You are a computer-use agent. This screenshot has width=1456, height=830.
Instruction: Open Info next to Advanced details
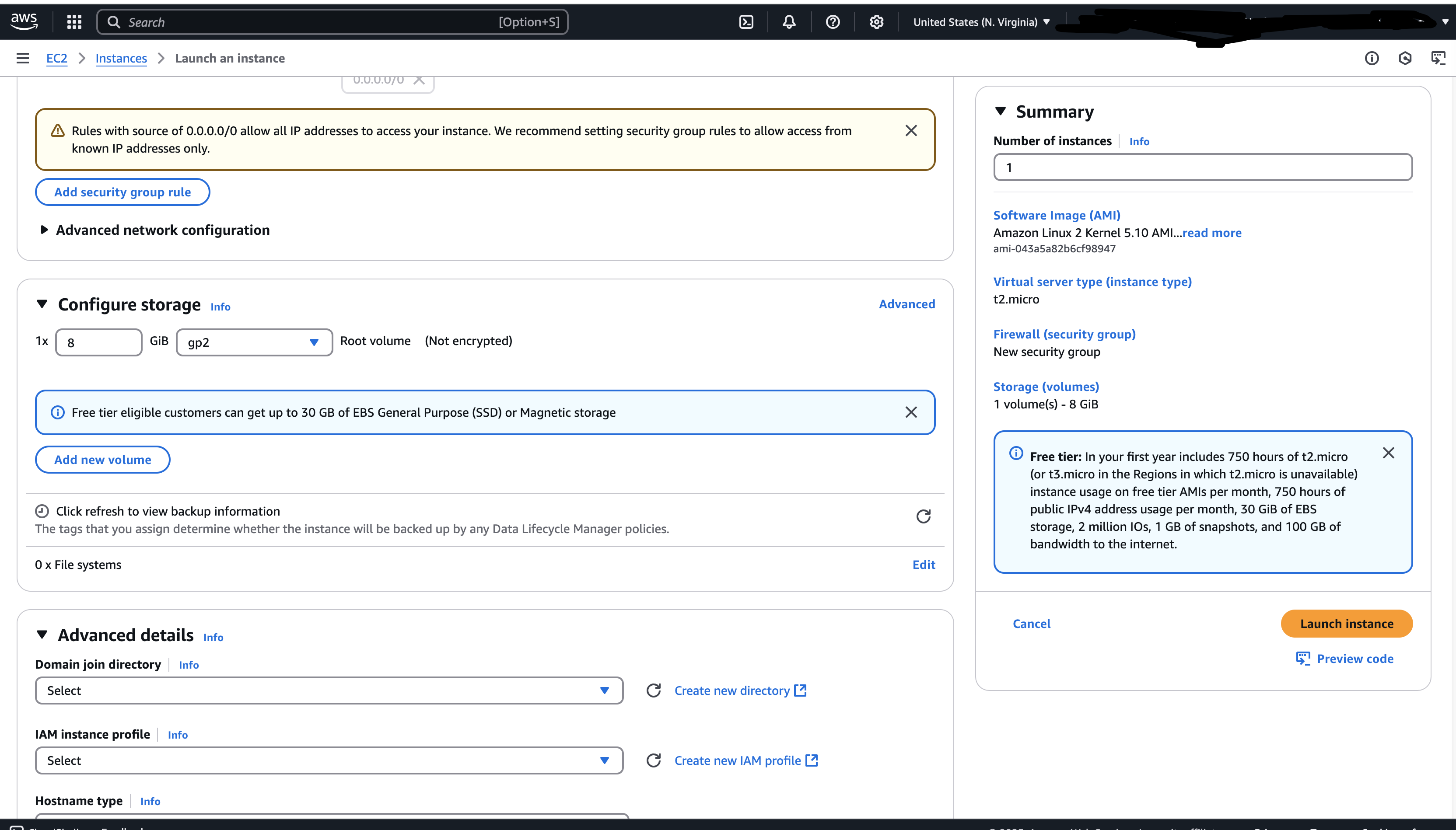coord(213,637)
